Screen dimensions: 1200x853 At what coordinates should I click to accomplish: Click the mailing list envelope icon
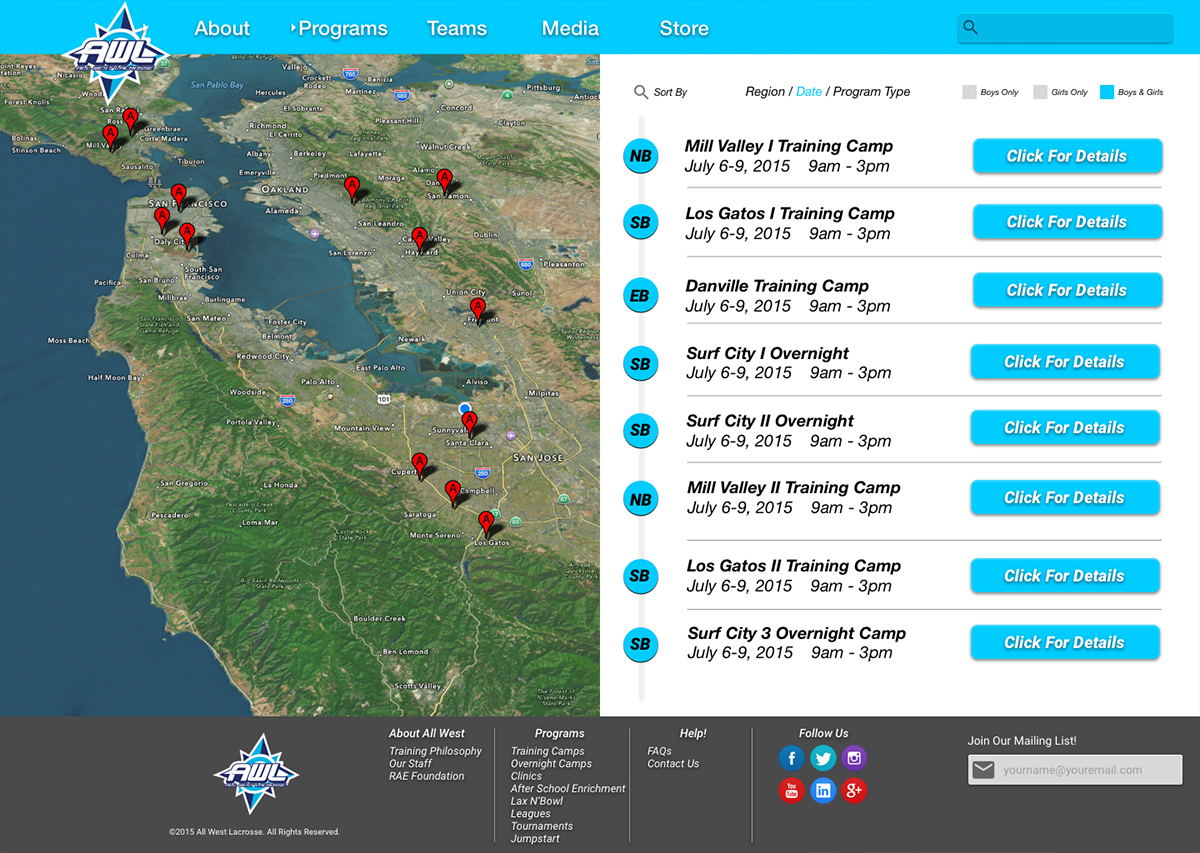coord(984,770)
